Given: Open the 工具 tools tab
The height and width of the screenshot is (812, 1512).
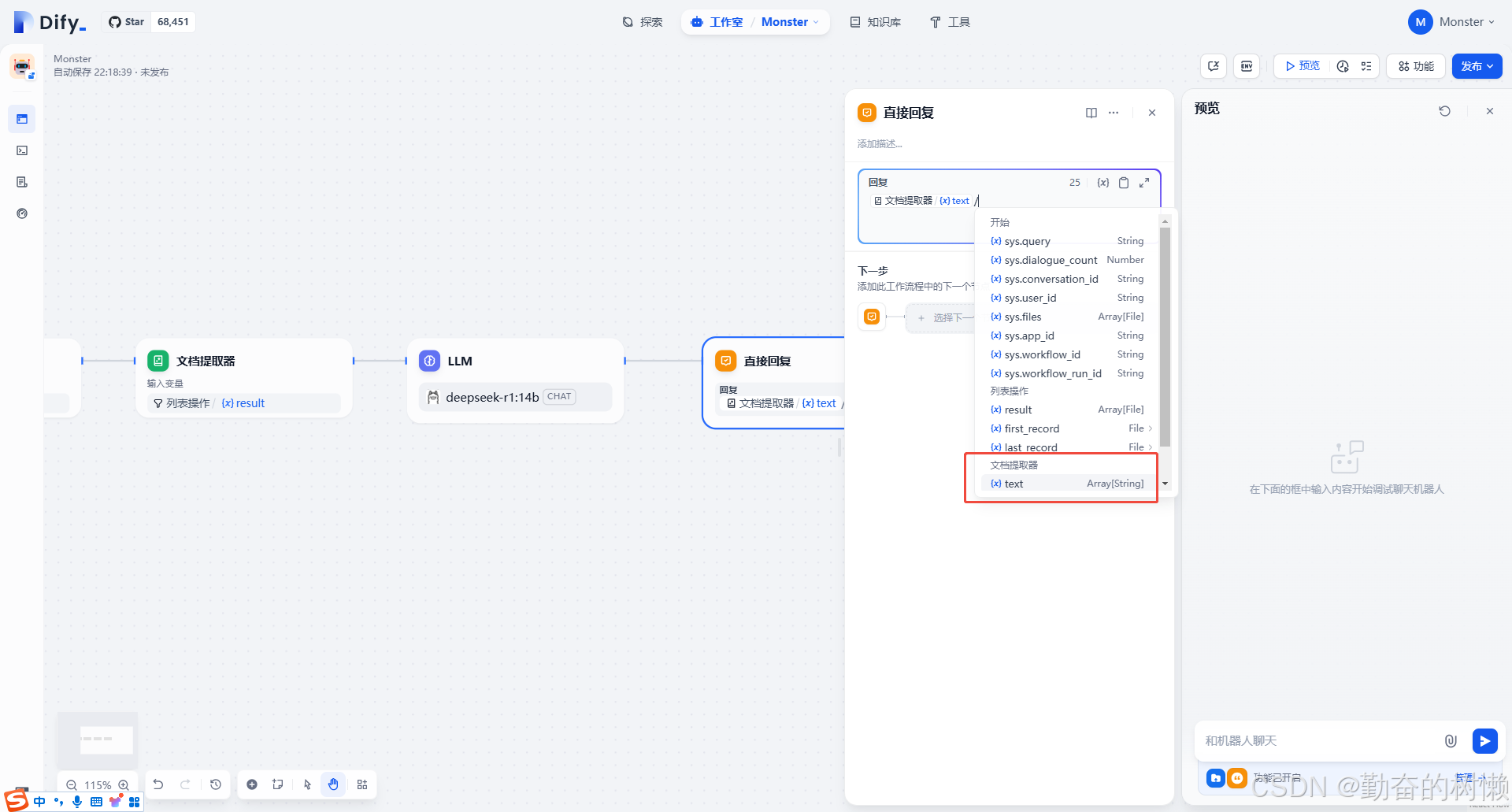Looking at the screenshot, I should coord(950,22).
